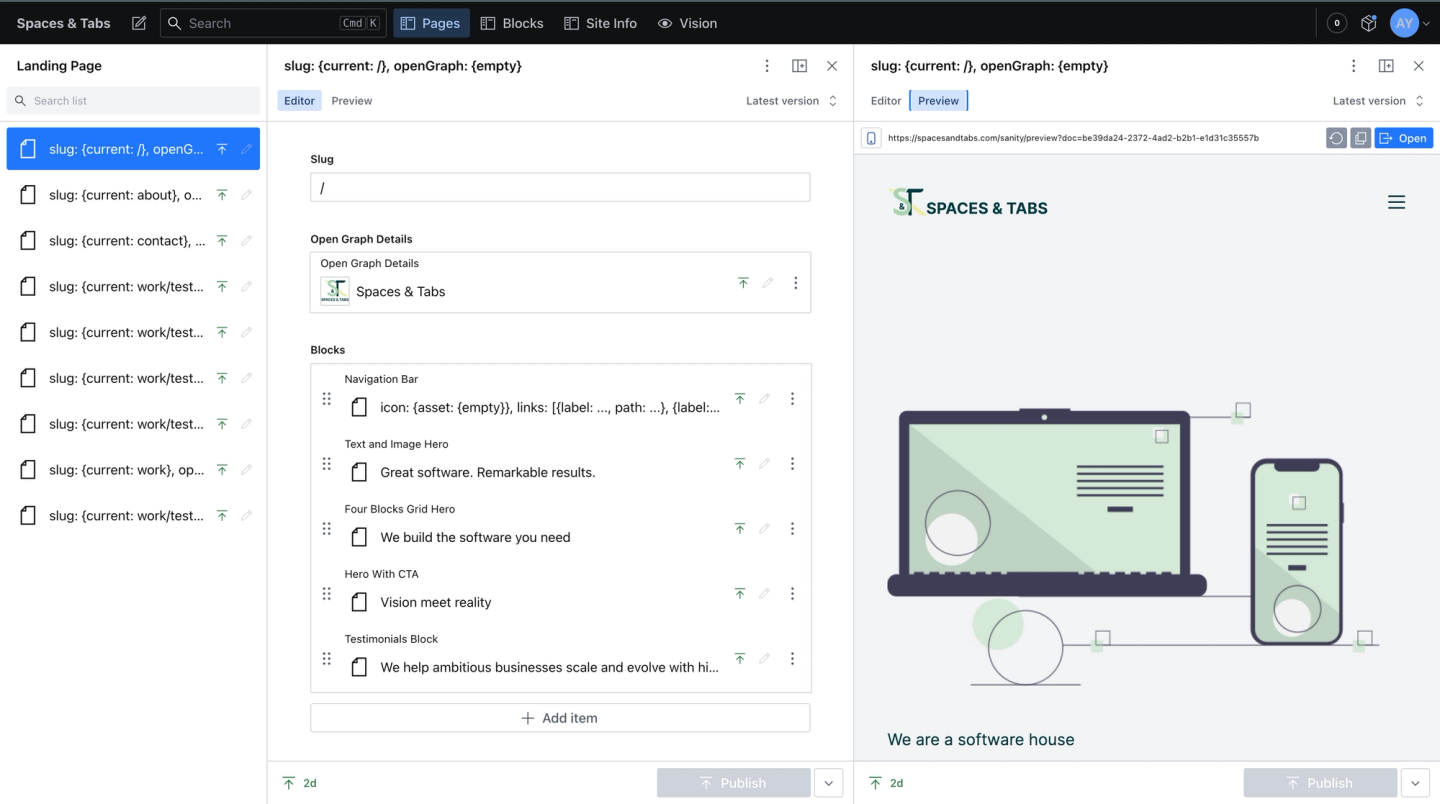Click Add item below the Blocks list
The image size is (1440, 804).
560,717
